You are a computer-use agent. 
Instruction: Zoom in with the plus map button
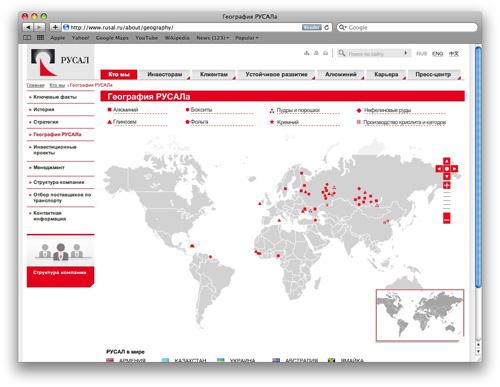(x=447, y=185)
